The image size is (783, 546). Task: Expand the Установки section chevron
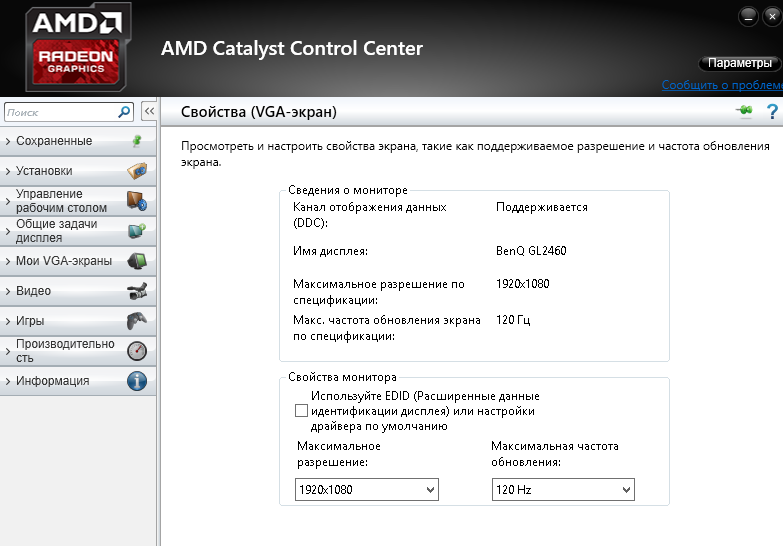click(7, 171)
